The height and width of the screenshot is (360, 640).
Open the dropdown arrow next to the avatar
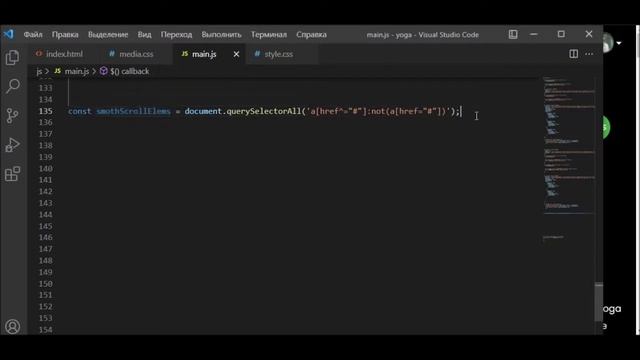[619, 43]
